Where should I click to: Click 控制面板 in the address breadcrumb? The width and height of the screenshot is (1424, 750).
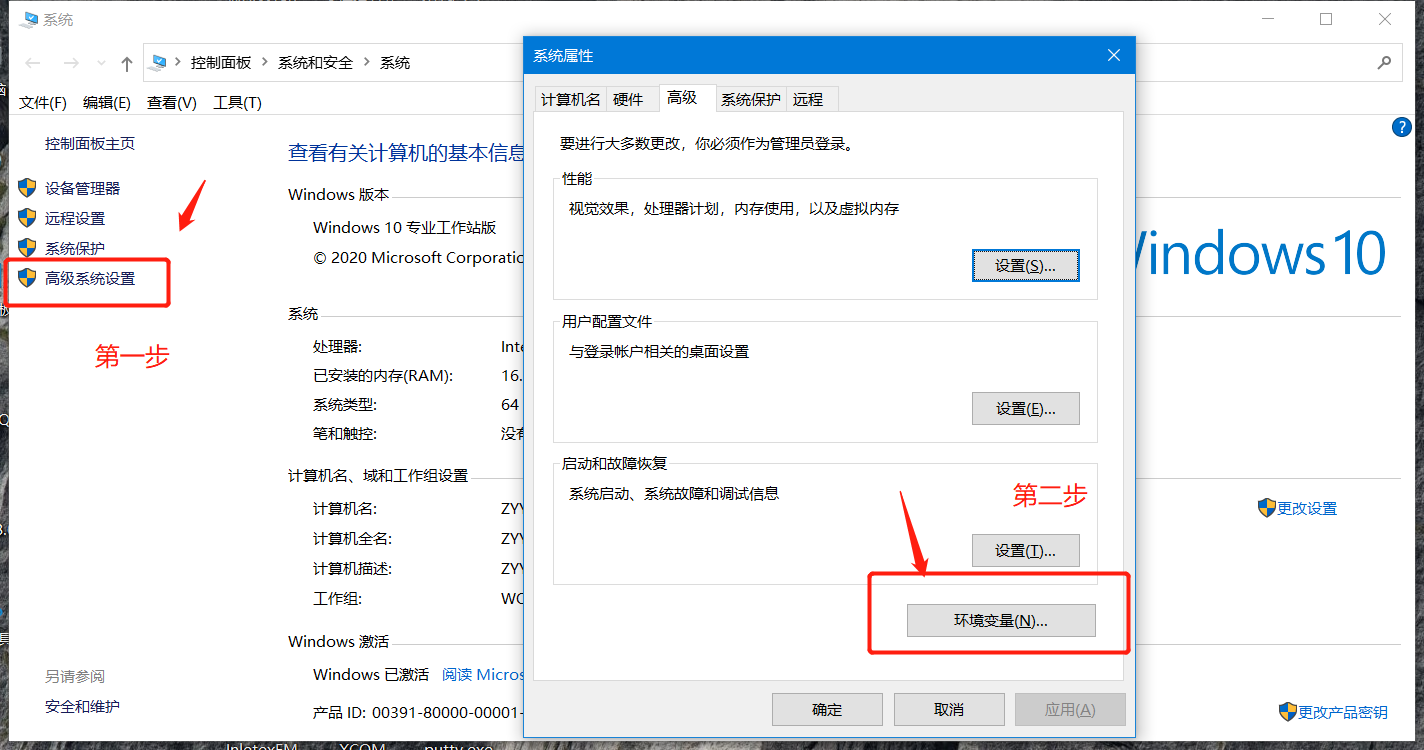coord(221,63)
